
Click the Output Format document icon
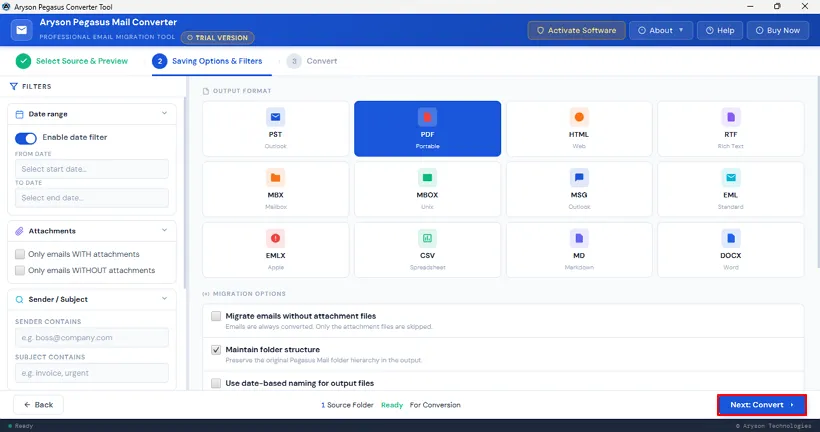tap(206, 91)
